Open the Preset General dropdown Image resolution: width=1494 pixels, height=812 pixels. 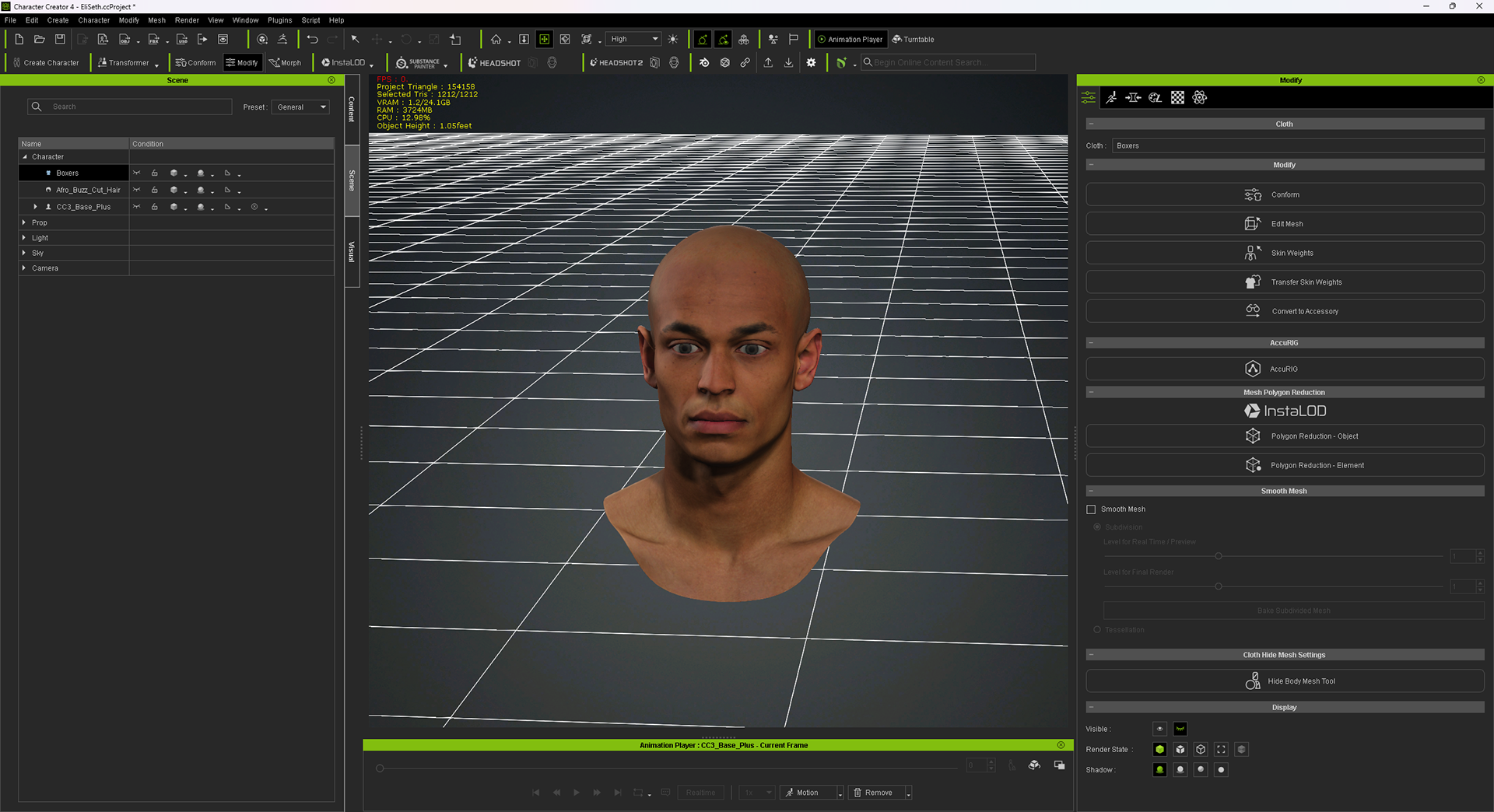(301, 107)
